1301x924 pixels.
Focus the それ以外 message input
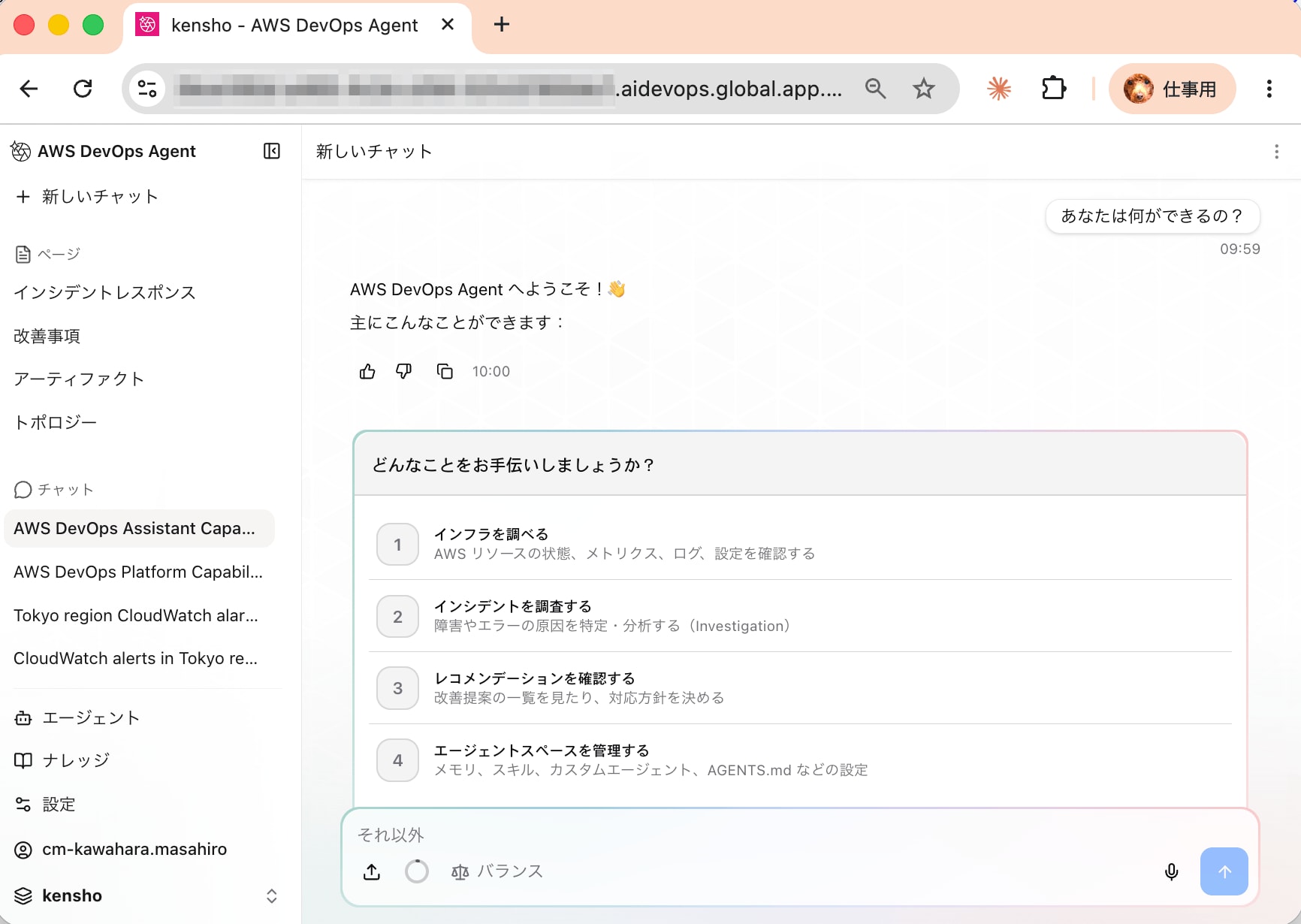800,835
